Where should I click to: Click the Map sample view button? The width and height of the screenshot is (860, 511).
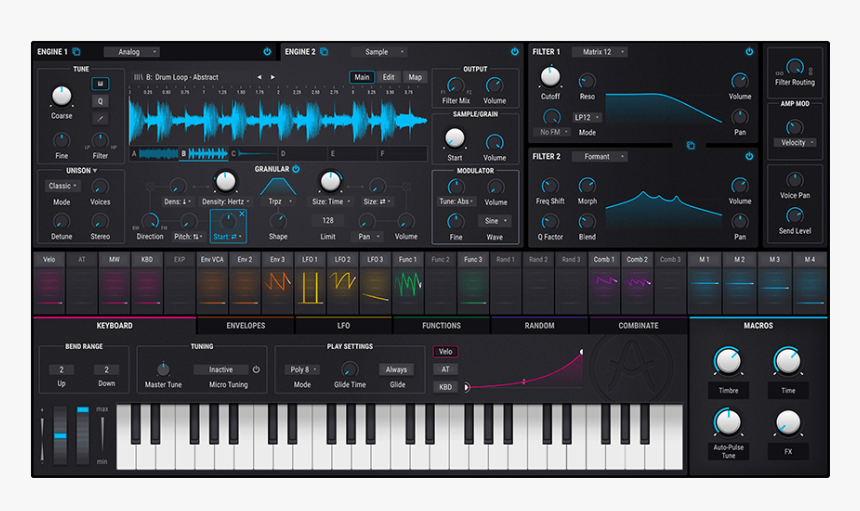coord(415,77)
